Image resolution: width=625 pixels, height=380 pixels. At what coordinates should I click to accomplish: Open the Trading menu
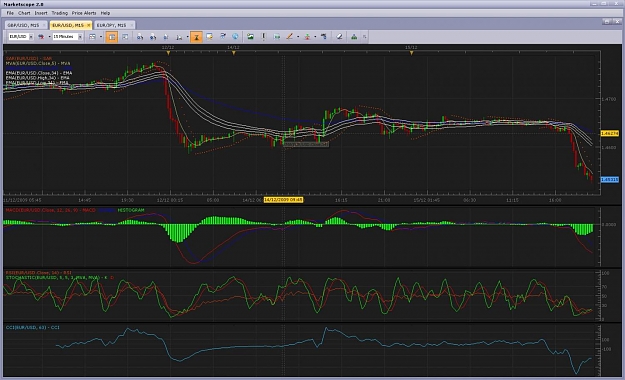[59, 13]
